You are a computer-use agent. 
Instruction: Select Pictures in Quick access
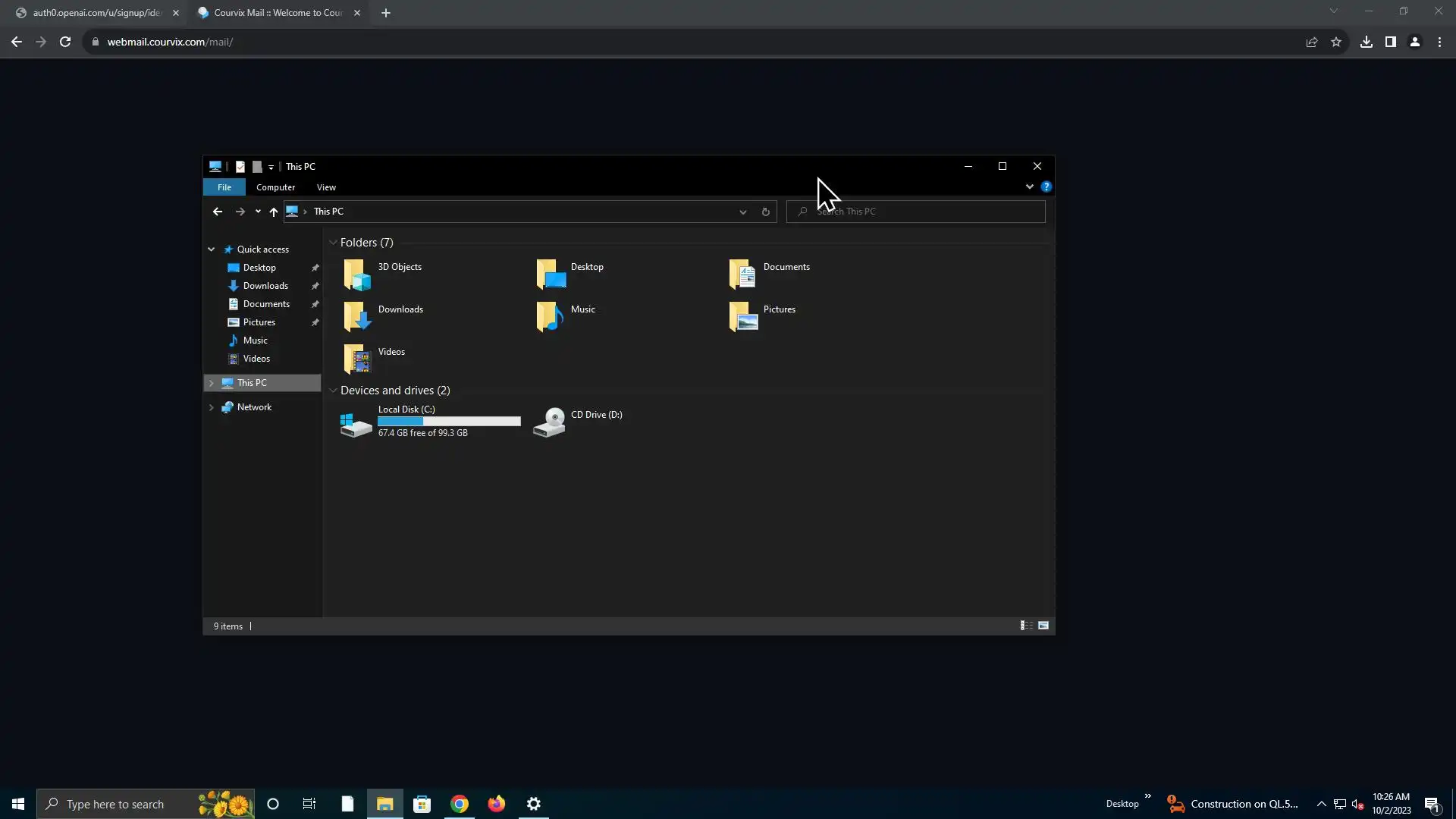point(259,322)
